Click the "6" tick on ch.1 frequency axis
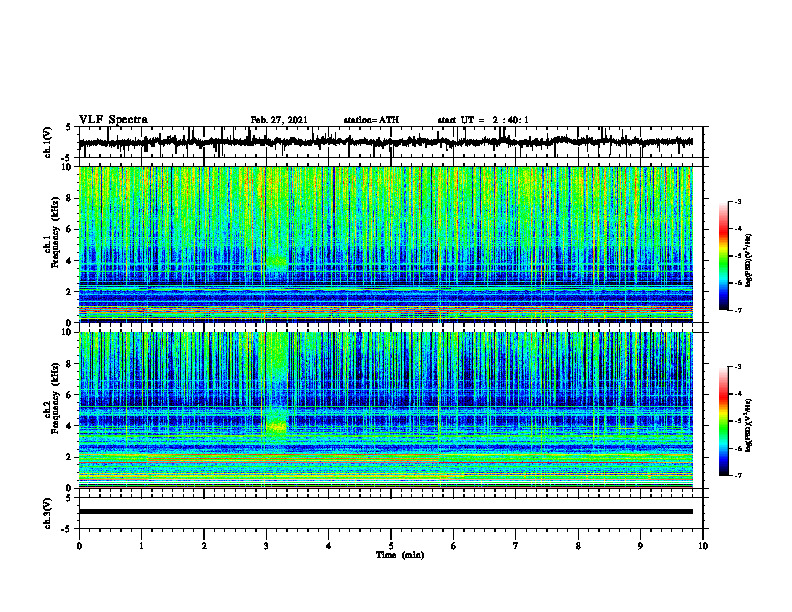Screen dimensions: 792x612 [x=70, y=229]
